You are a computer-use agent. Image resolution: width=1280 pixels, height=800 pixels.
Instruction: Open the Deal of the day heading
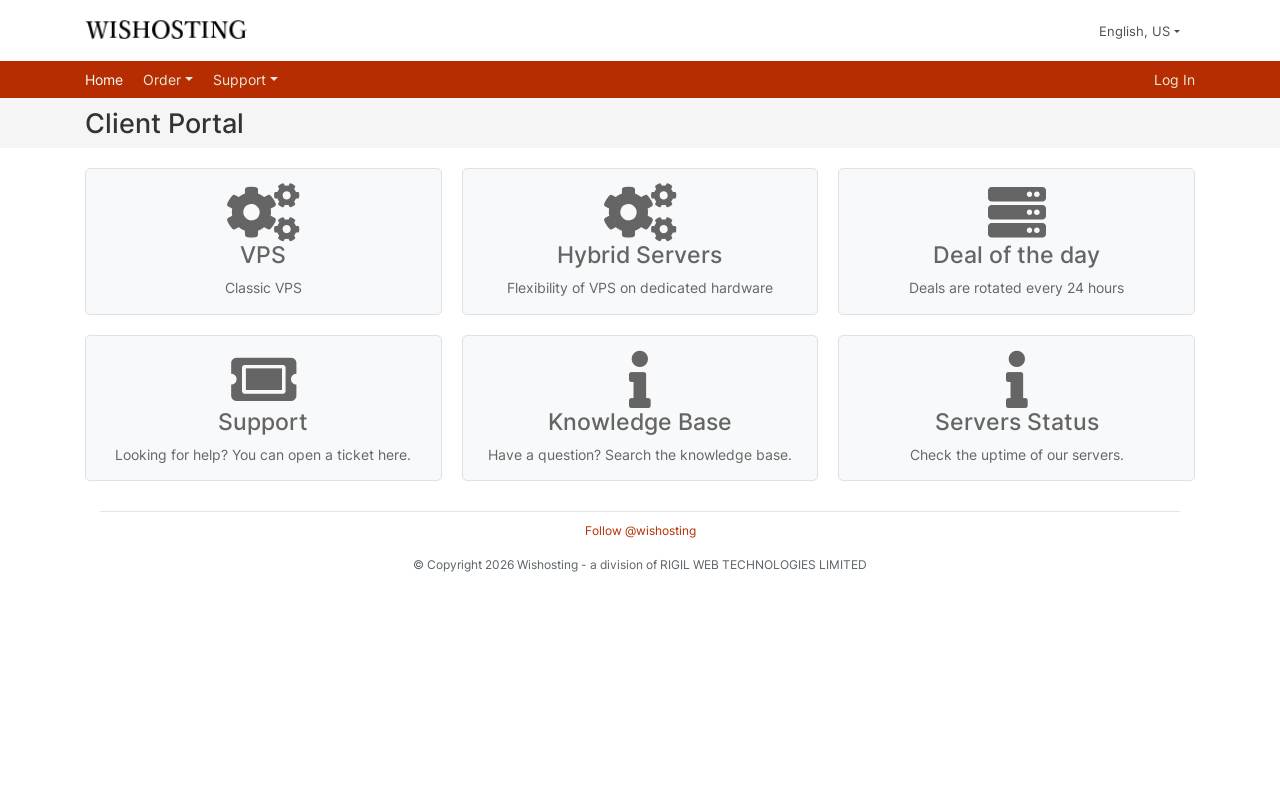[1016, 255]
